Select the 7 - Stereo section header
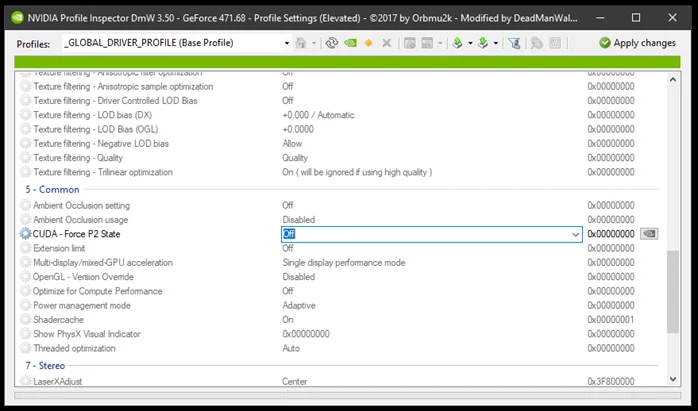The image size is (698, 411). 45,366
